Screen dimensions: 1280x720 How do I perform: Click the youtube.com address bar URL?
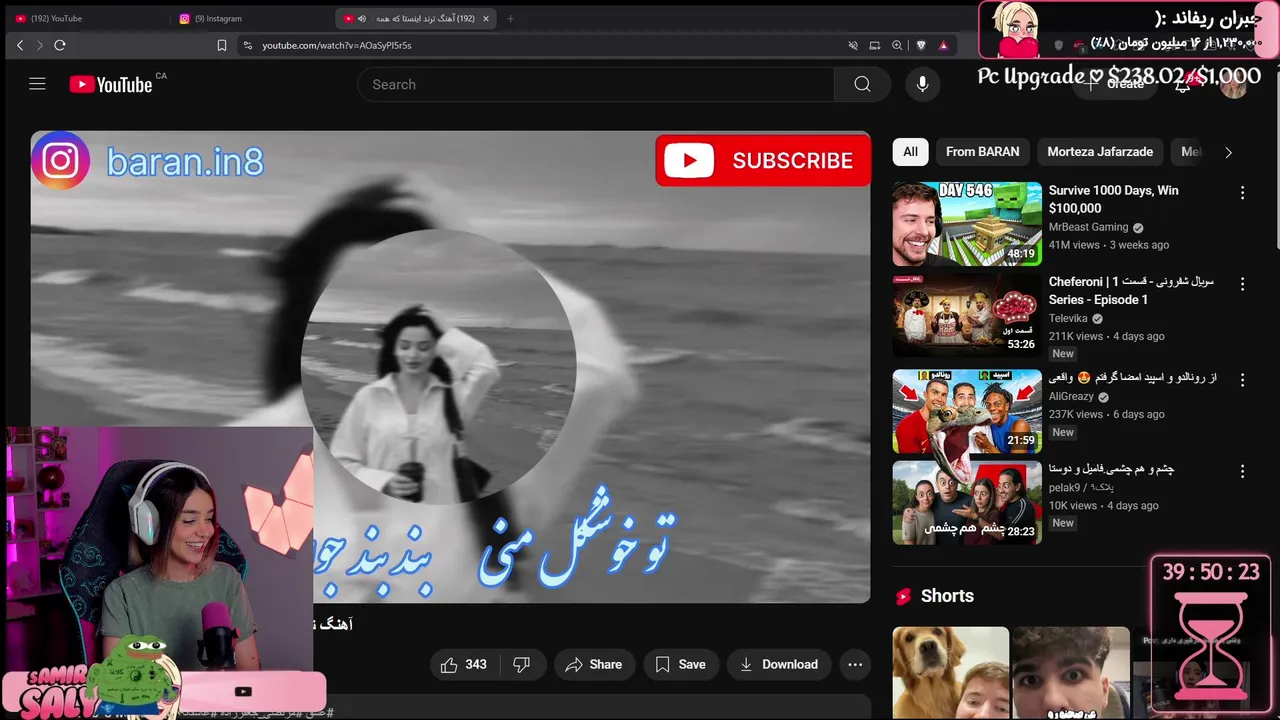tap(337, 45)
